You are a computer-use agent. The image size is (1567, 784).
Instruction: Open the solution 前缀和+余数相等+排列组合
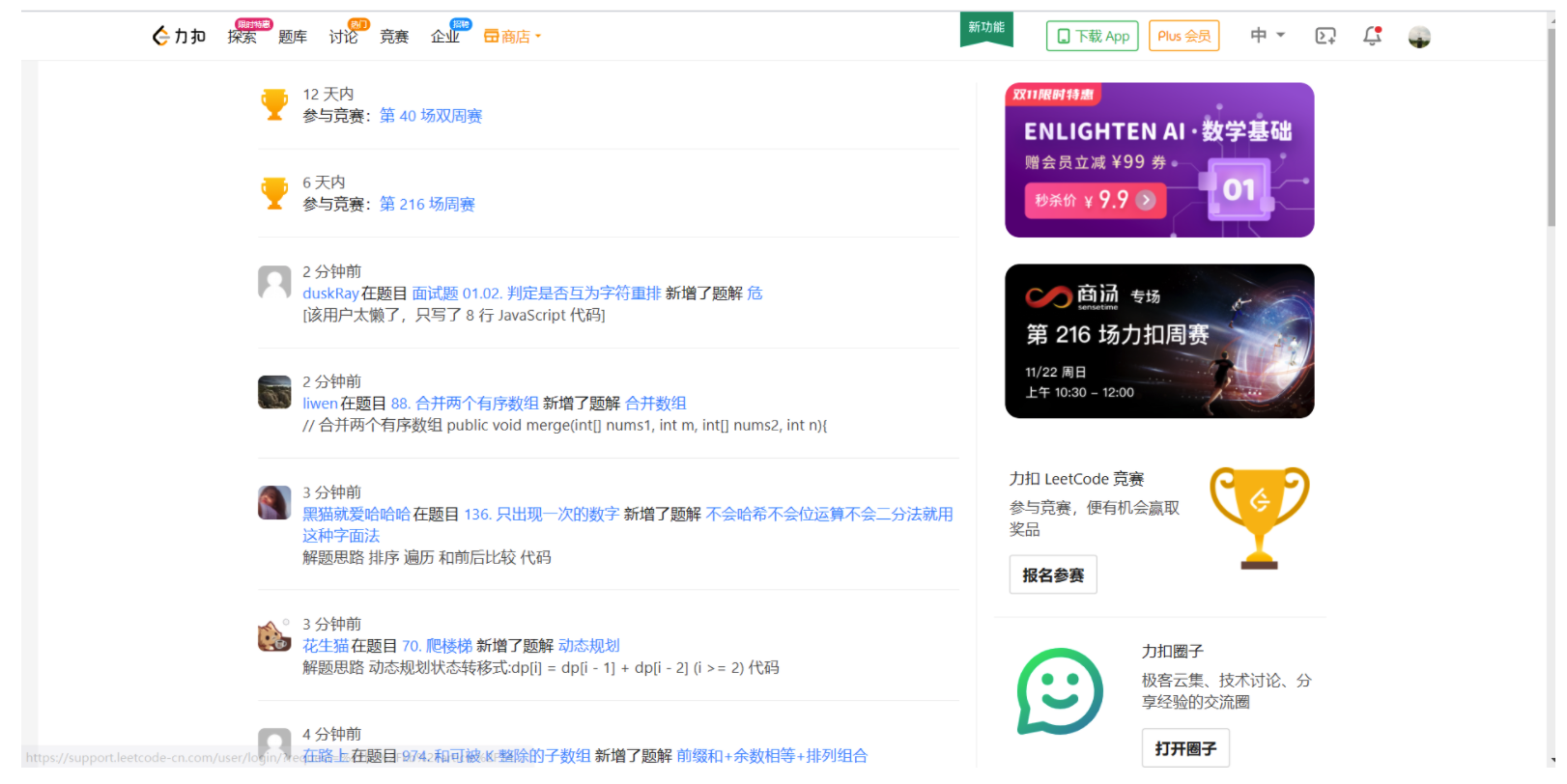click(x=772, y=756)
